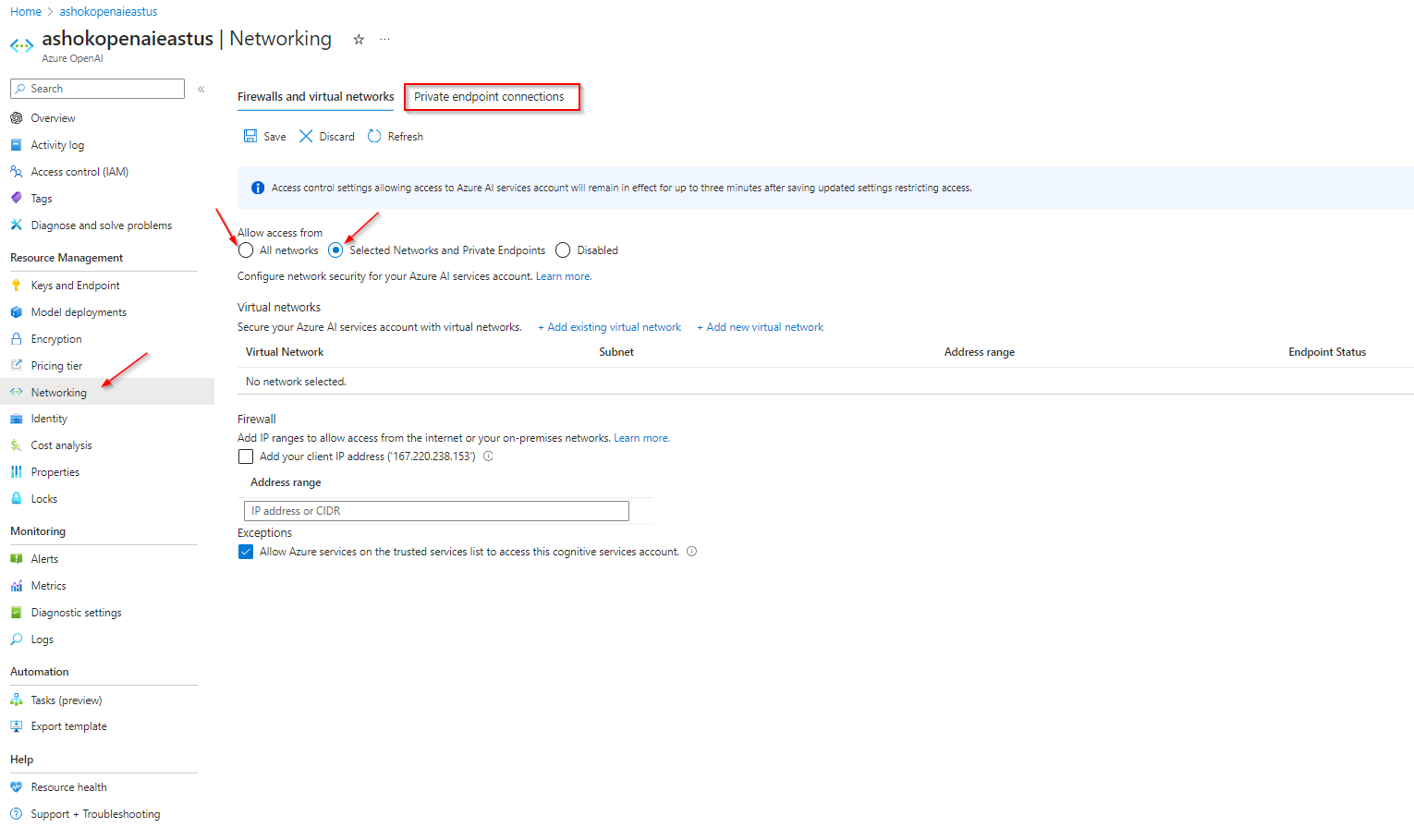Click Add existing virtual network link
The image size is (1414, 840).
[x=610, y=327]
